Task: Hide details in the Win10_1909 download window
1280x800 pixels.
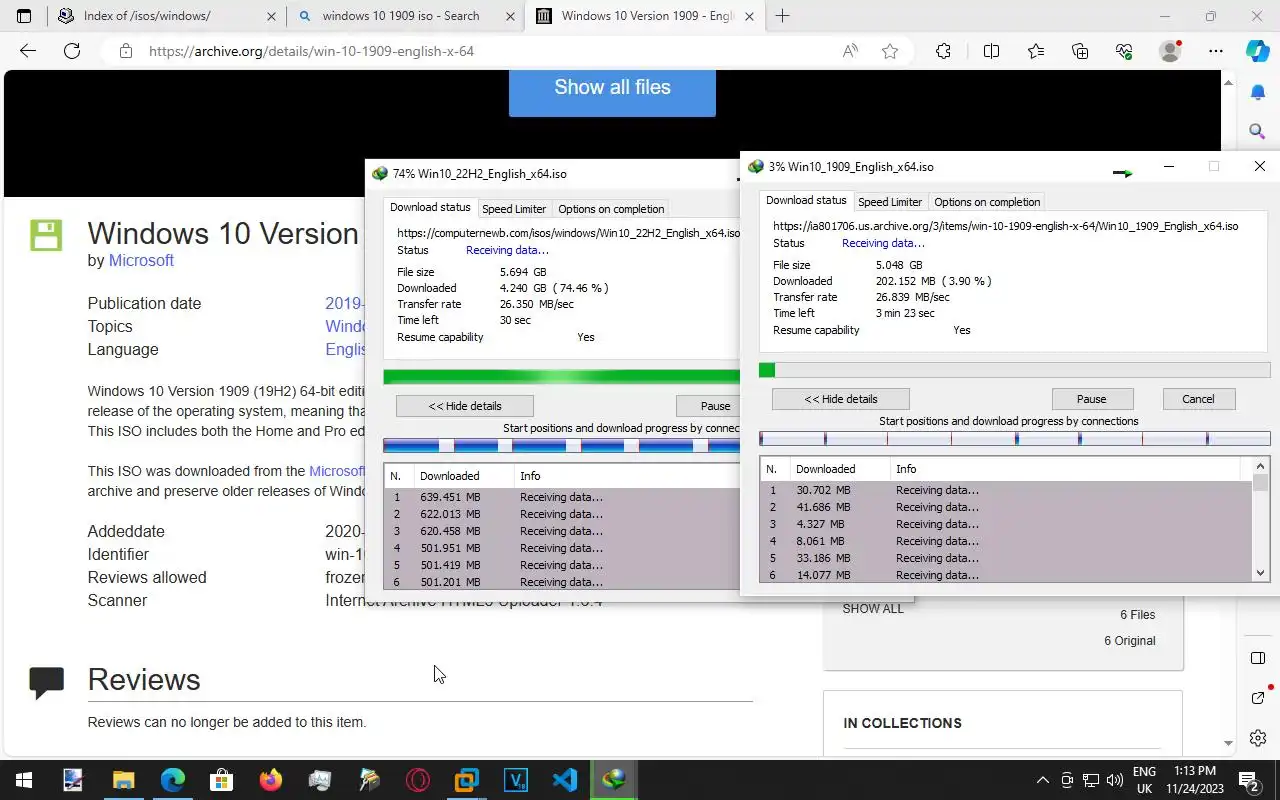Action: coord(841,399)
